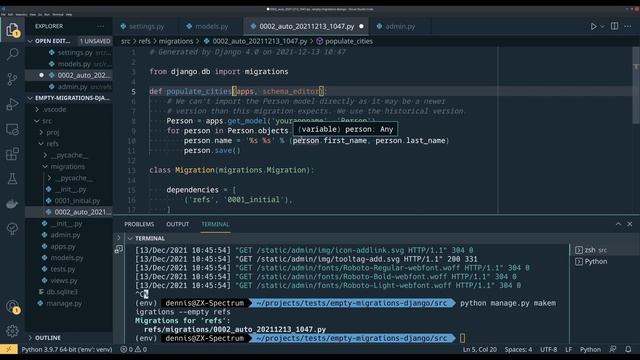Image resolution: width=640 pixels, height=360 pixels.
Task: Change indentation via Spaces: 4
Action: [518, 349]
